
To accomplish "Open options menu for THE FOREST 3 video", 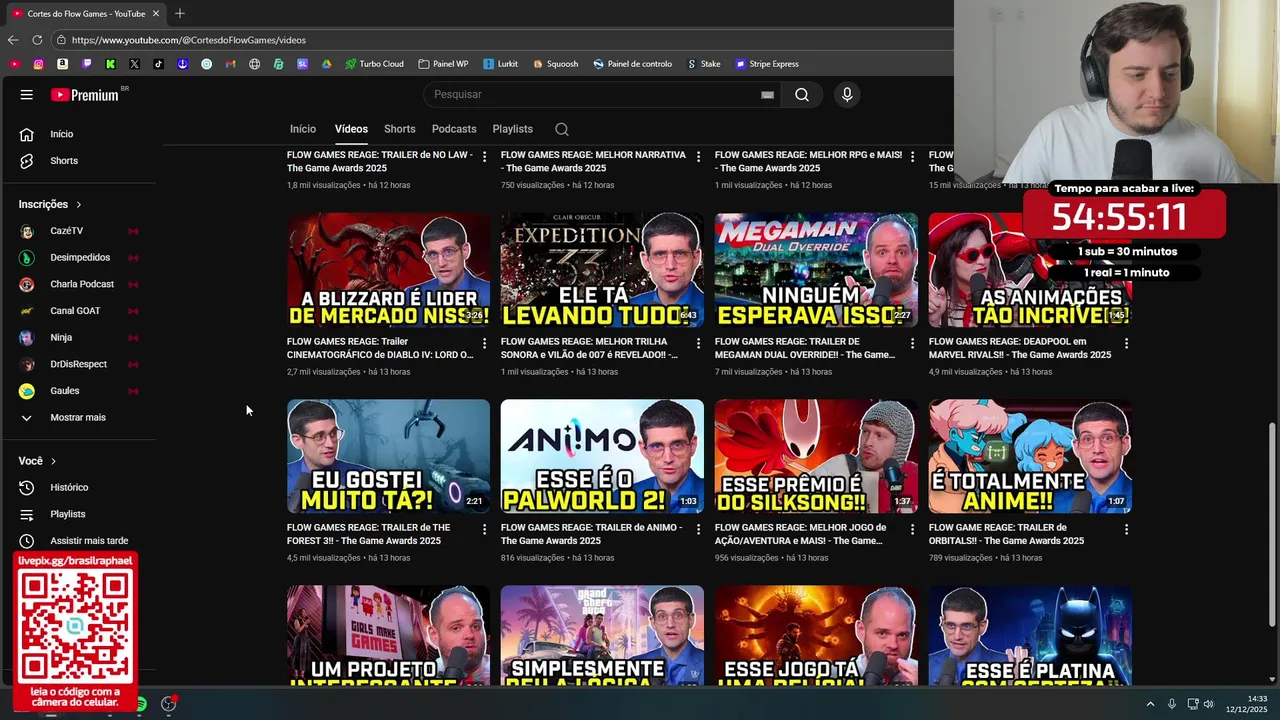I will click(484, 529).
